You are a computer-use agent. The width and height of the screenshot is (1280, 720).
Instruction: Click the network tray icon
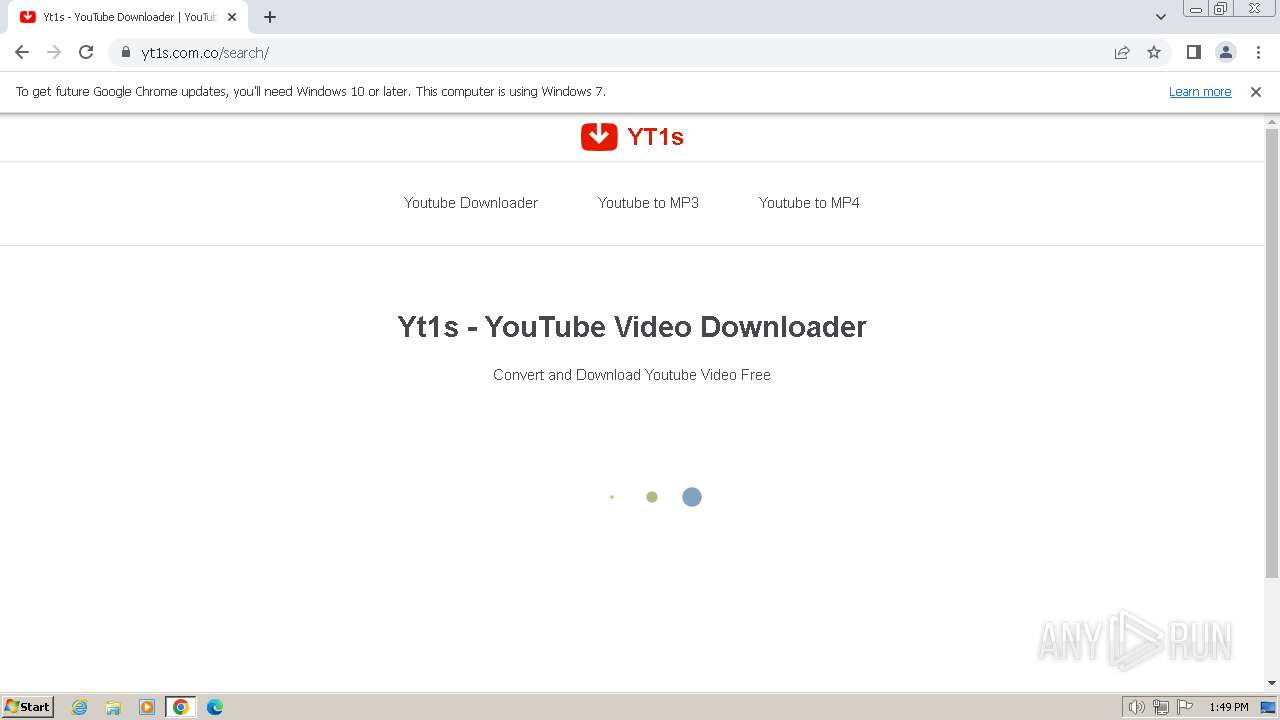pos(1161,707)
